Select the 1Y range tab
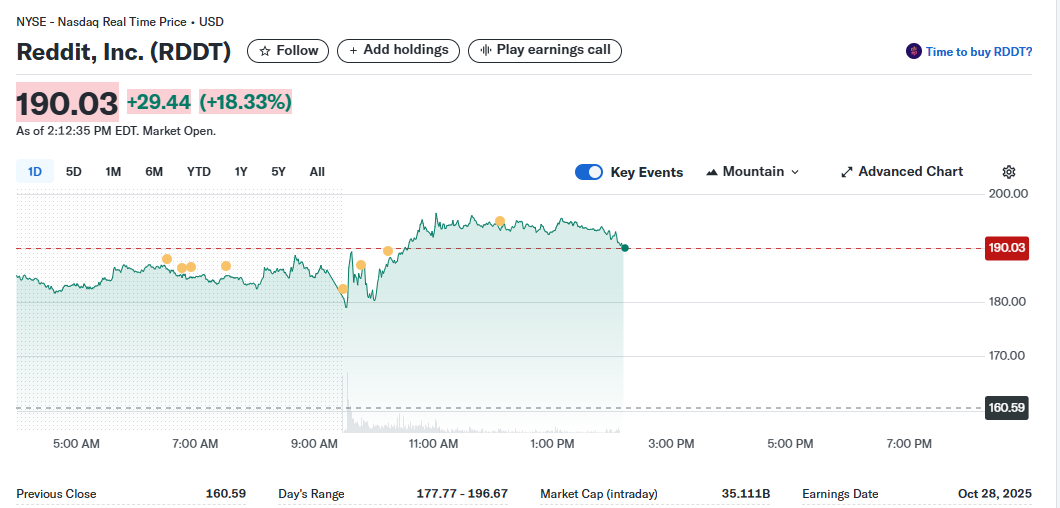The image size is (1060, 508). coord(241,172)
